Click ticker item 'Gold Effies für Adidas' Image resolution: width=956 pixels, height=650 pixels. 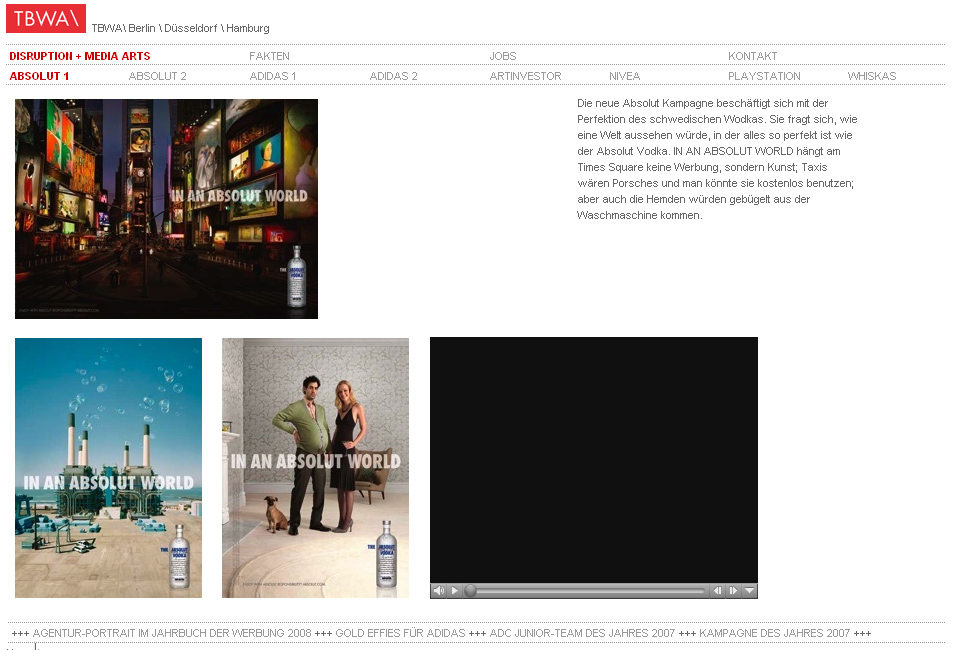[x=400, y=633]
